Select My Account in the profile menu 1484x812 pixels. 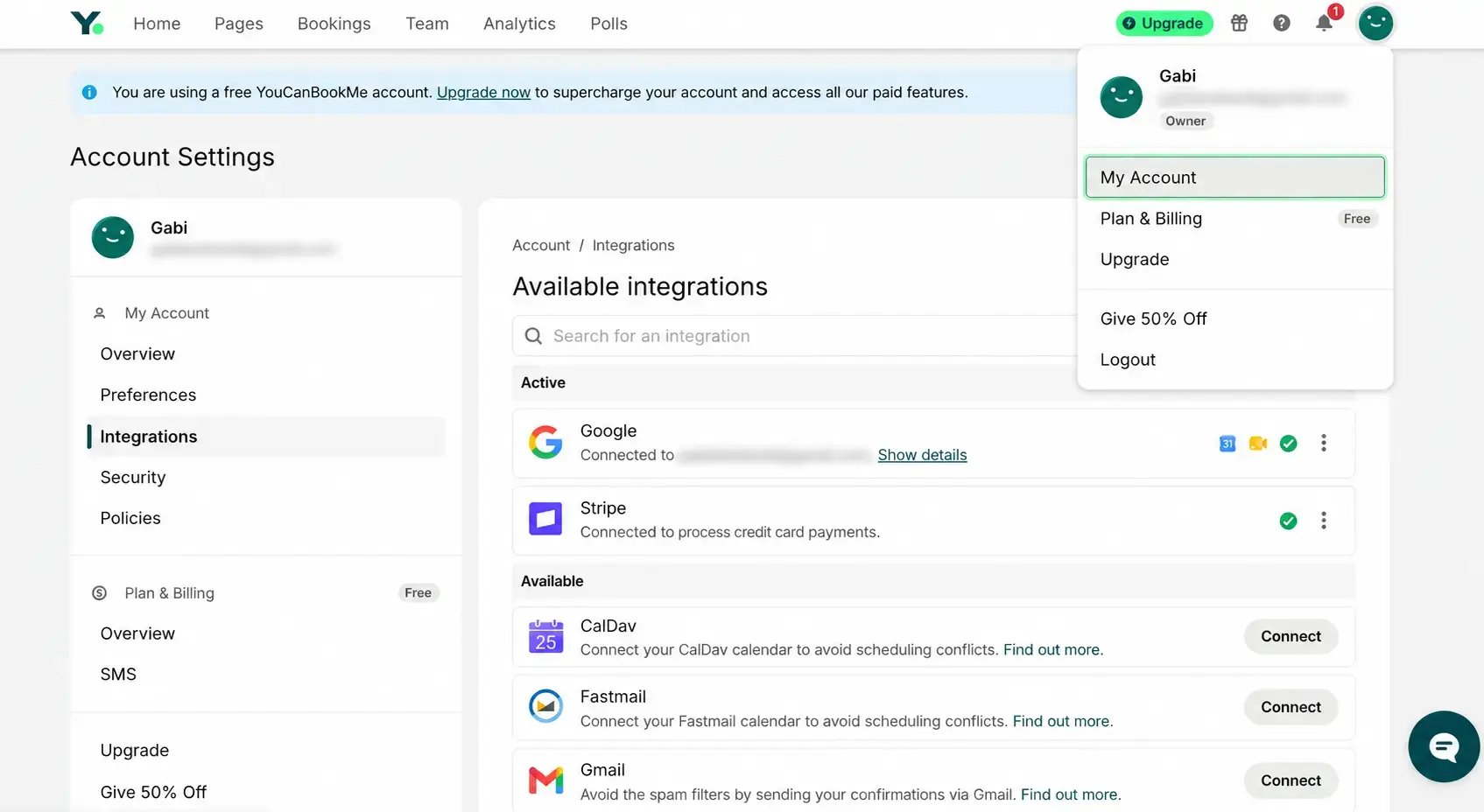pos(1234,178)
